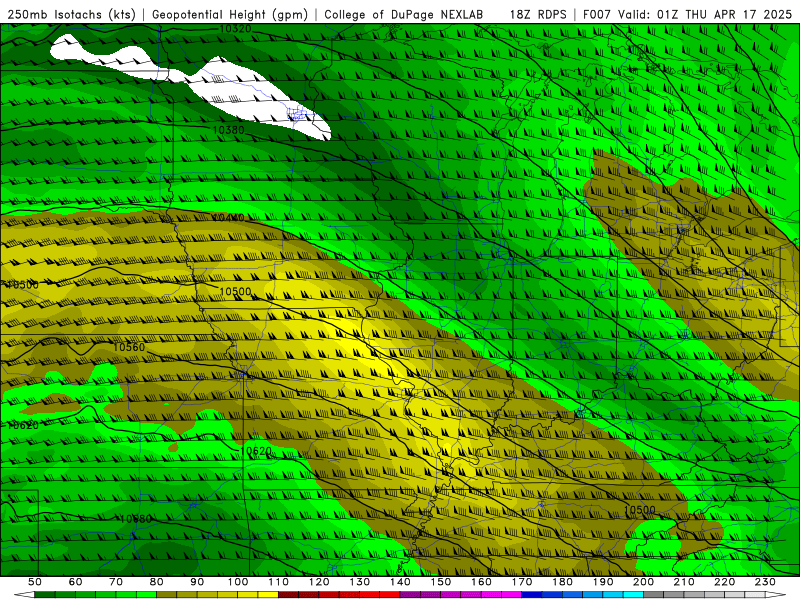800x600 pixels.
Task: Select the cyan swatch just left of 200
Action: (634, 595)
